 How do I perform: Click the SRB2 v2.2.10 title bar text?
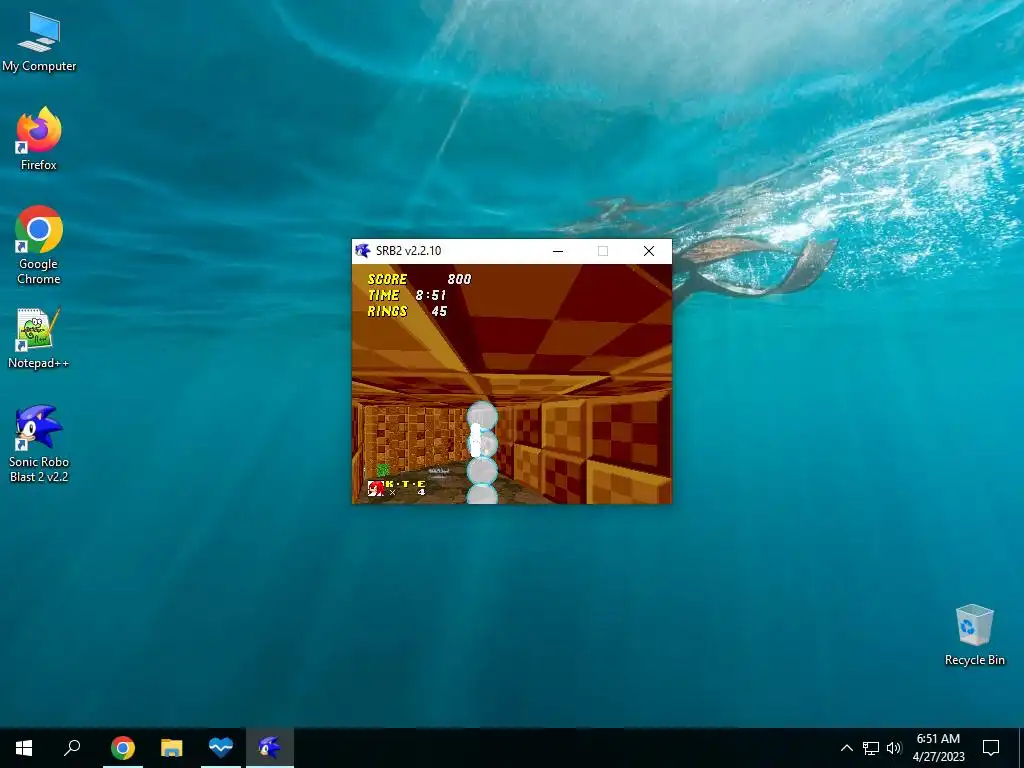(x=409, y=251)
